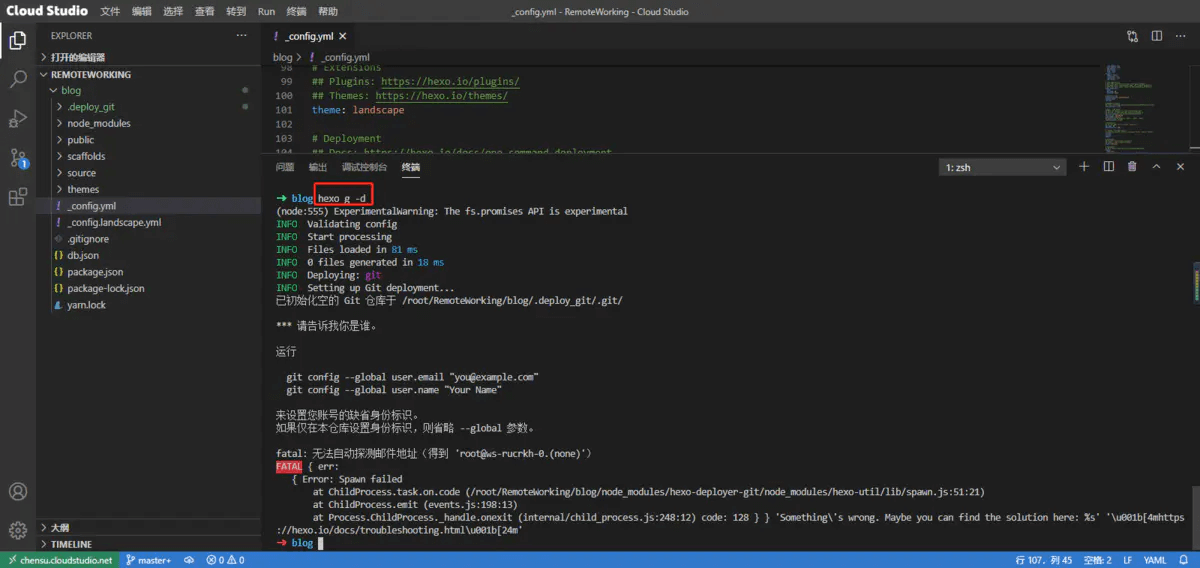Click errors and warnings count in status bar
This screenshot has height=568, width=1200.
(x=227, y=560)
